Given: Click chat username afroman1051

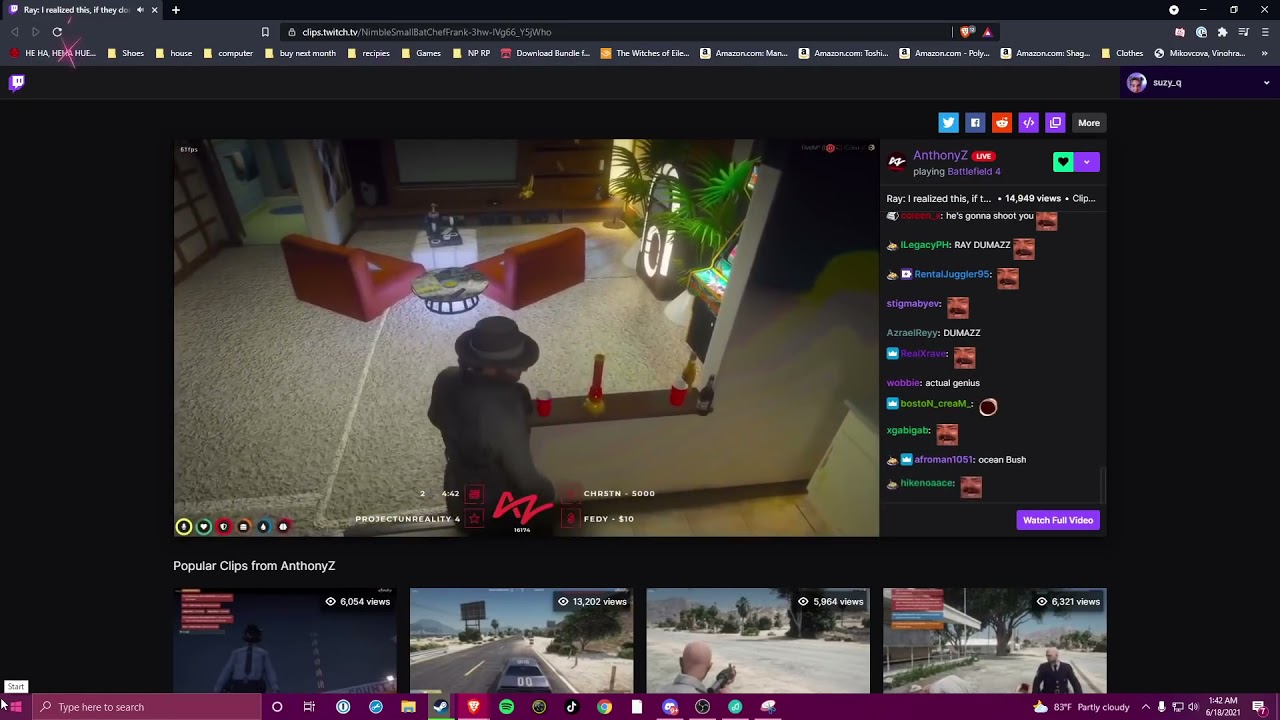Looking at the screenshot, I should click(943, 460).
